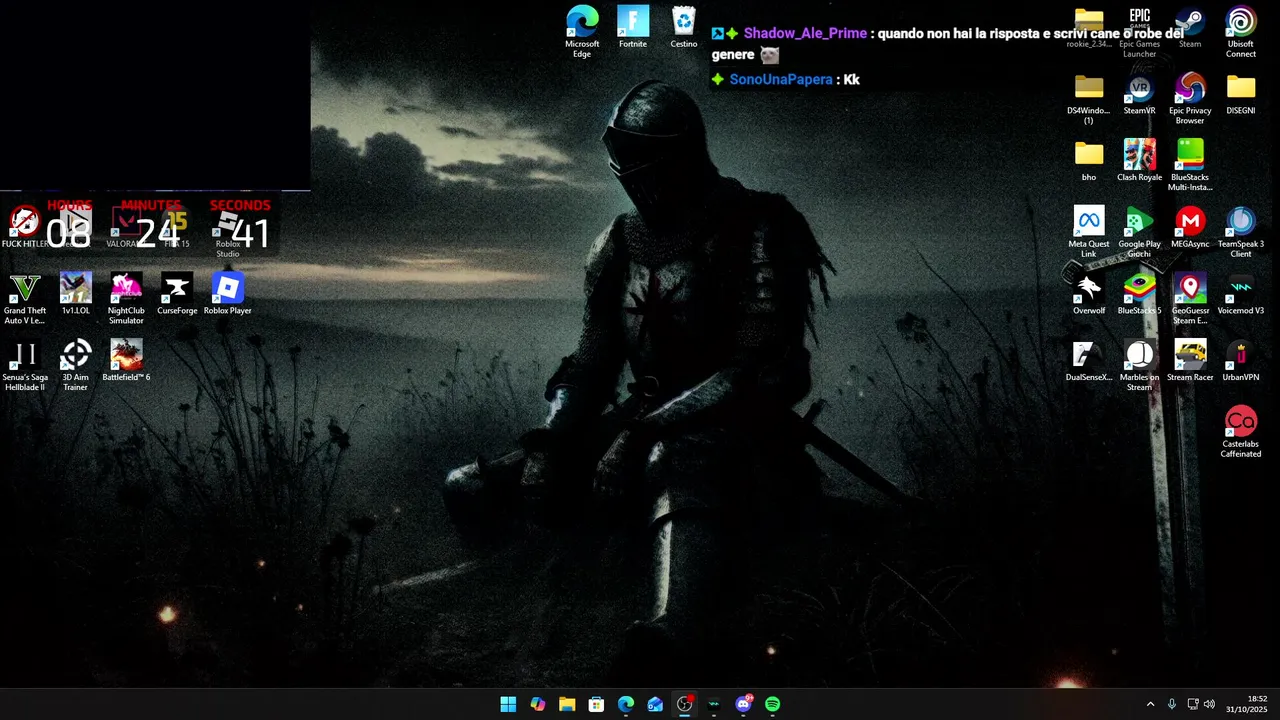Open File Explorer from the taskbar
Image resolution: width=1280 pixels, height=720 pixels.
point(567,704)
